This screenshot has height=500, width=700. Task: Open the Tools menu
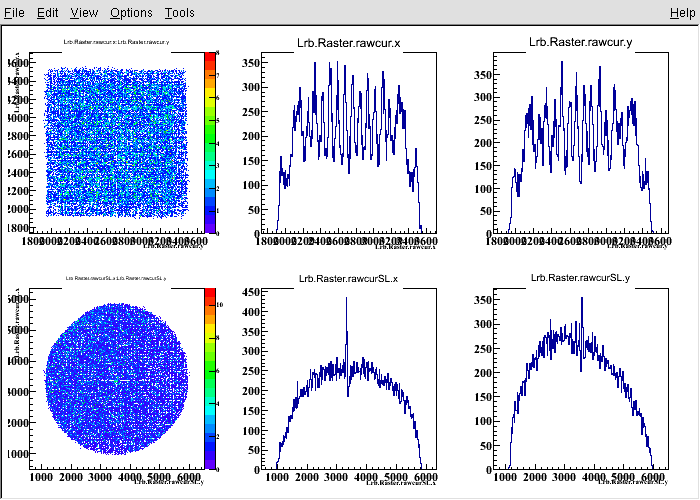tap(179, 12)
